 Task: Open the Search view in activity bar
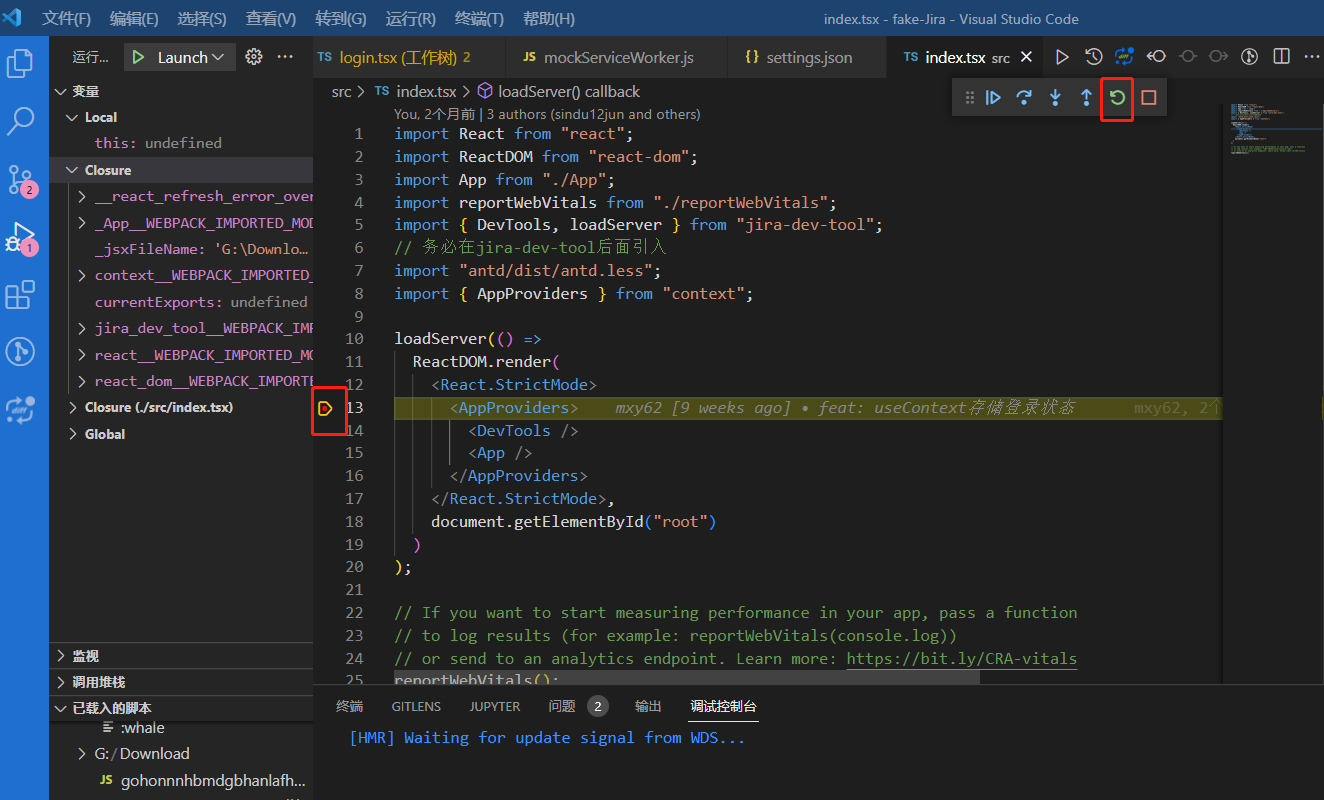point(21,122)
